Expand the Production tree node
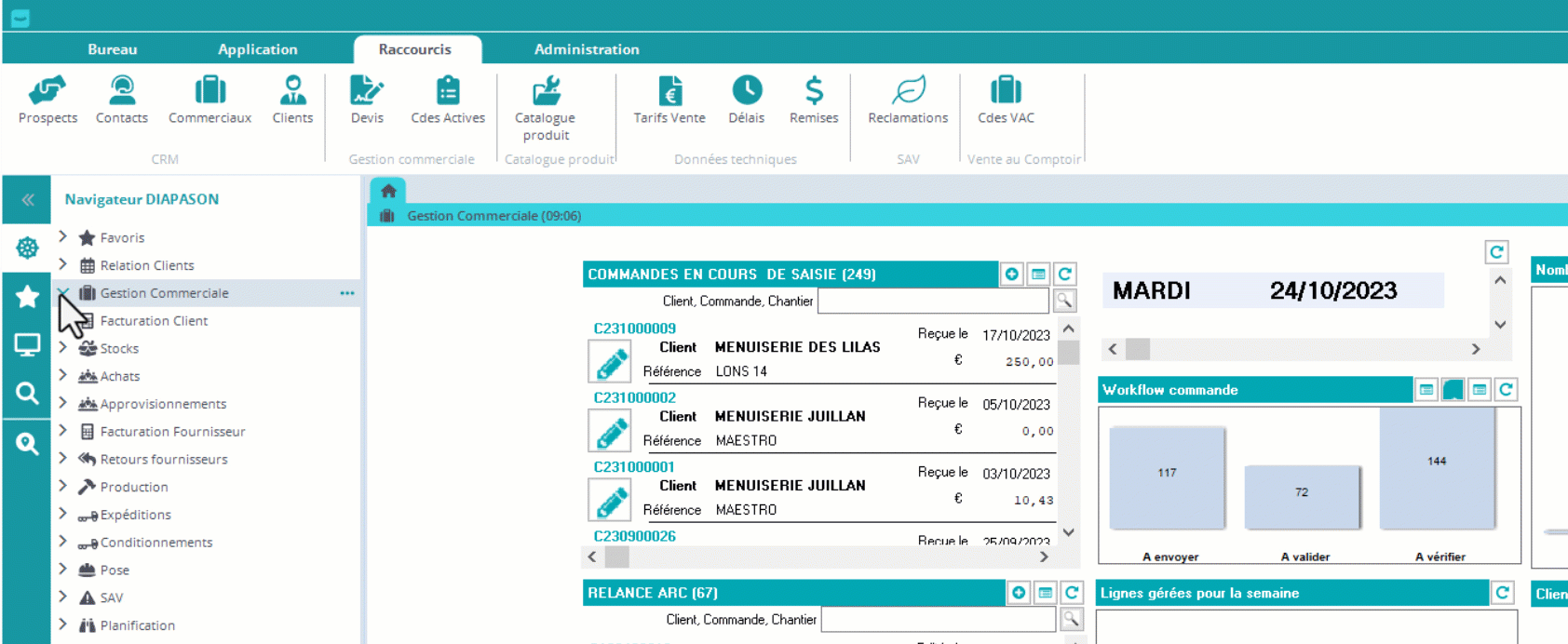This screenshot has height=644, width=1568. coord(62,487)
